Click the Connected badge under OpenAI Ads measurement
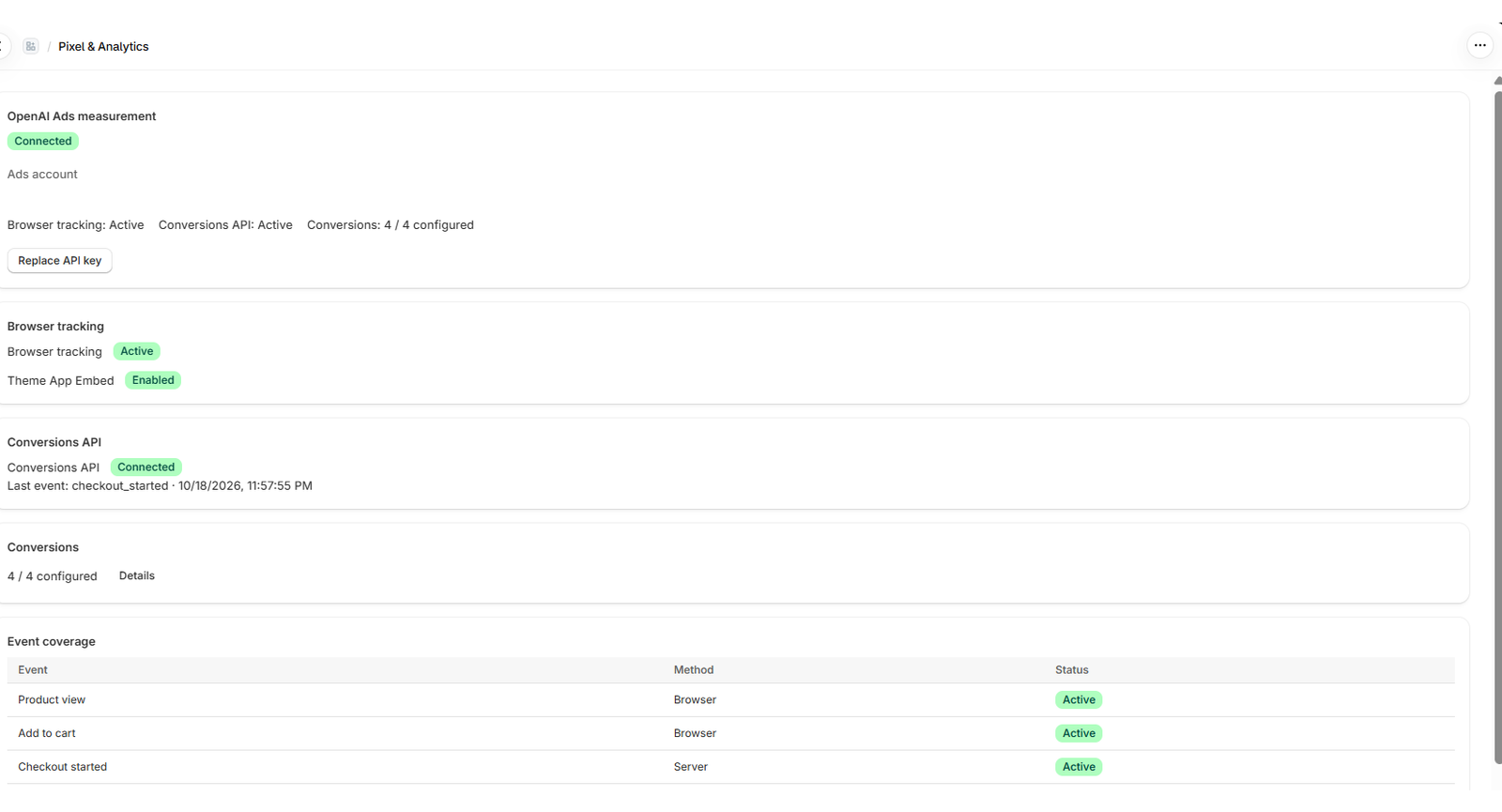 (x=43, y=141)
